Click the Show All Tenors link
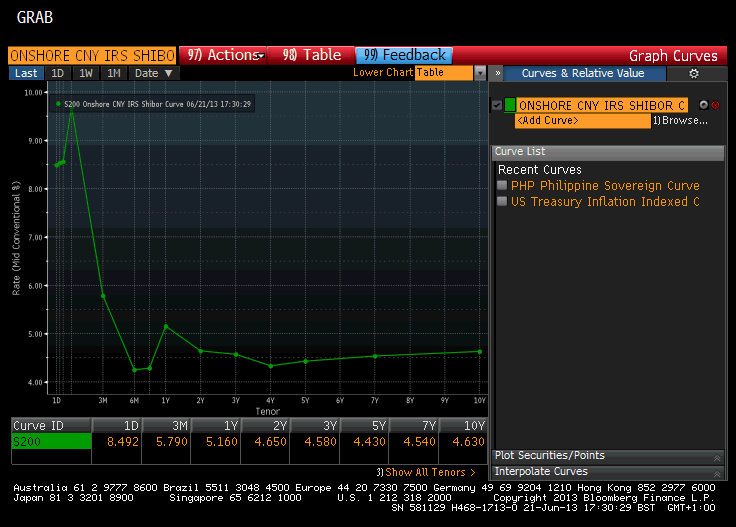 426,472
